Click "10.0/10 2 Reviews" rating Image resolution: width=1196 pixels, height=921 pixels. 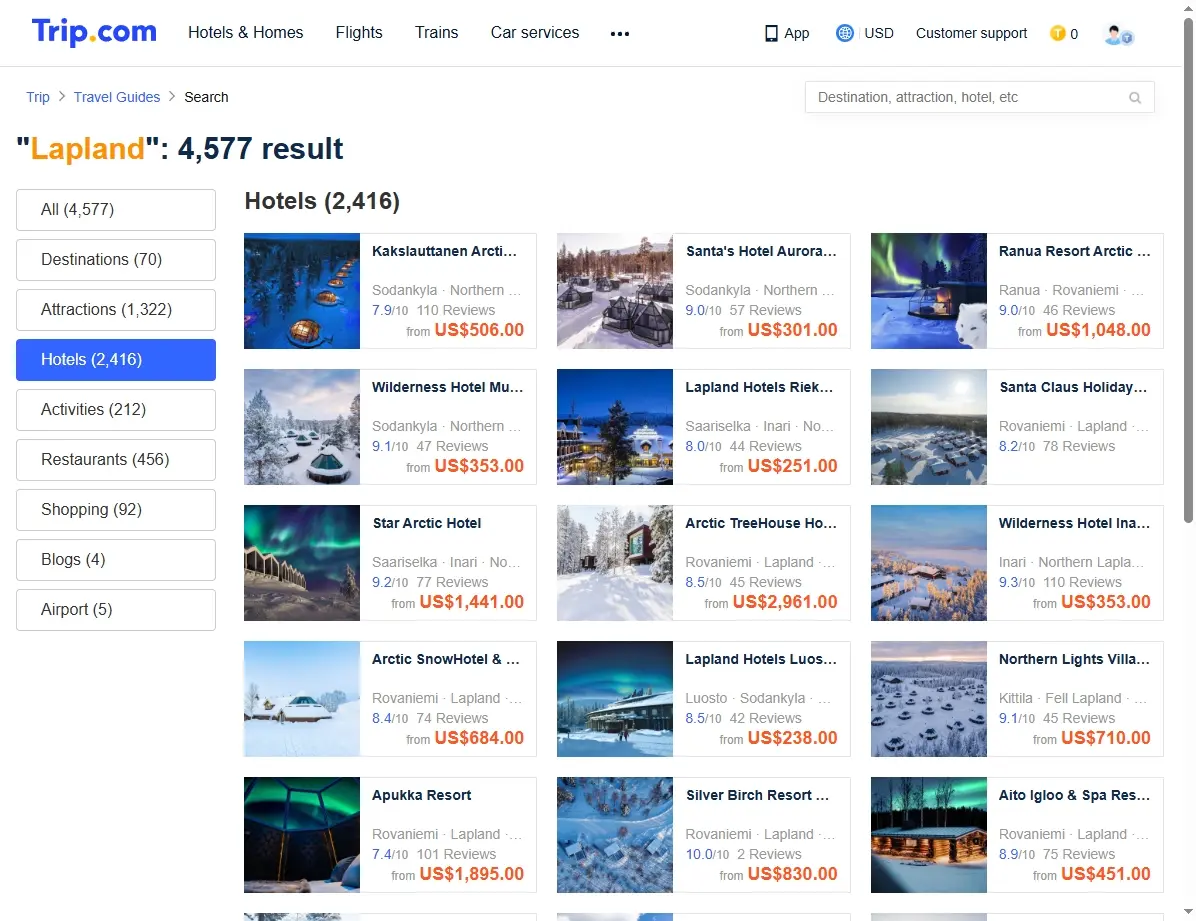click(x=743, y=854)
